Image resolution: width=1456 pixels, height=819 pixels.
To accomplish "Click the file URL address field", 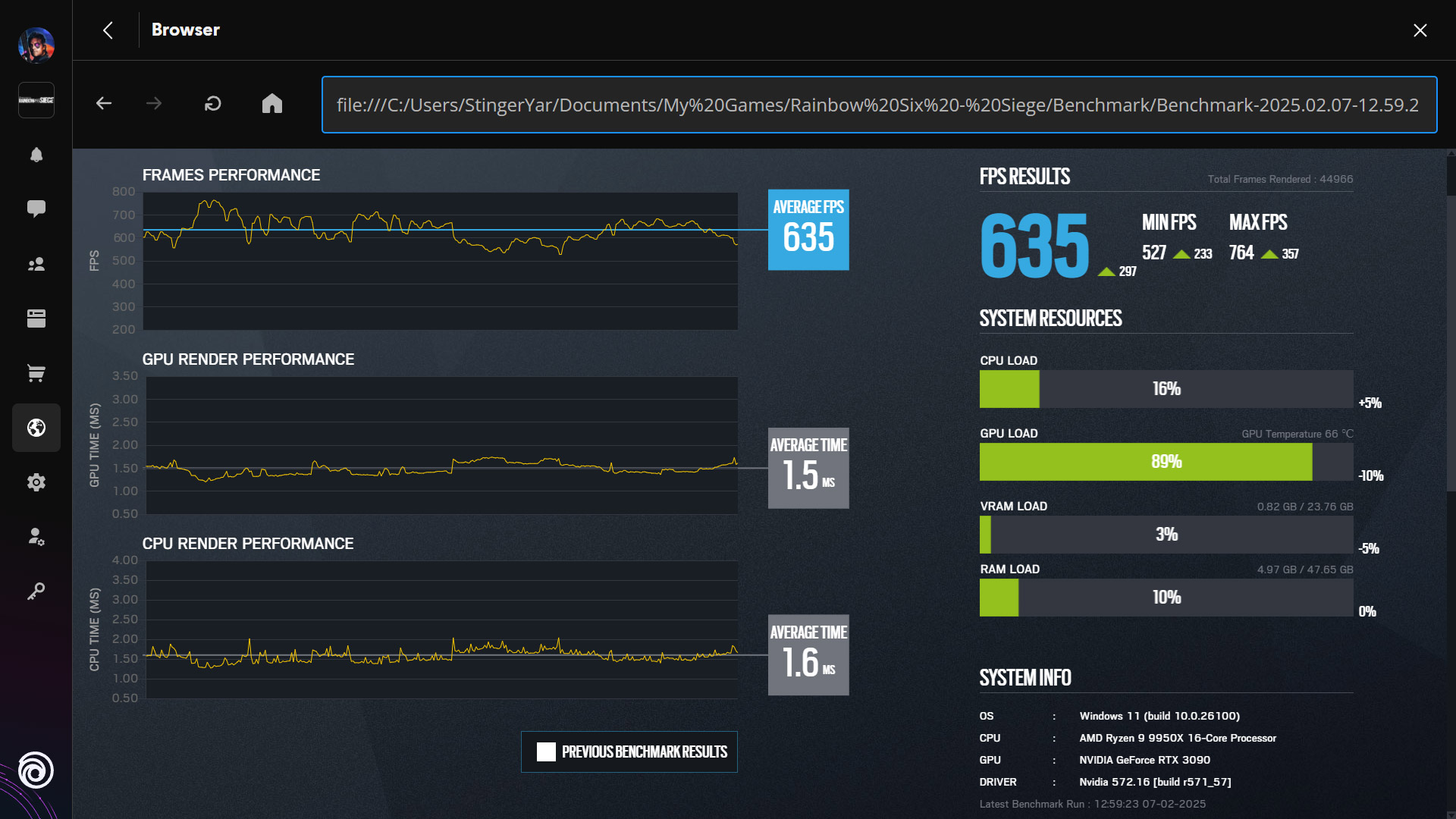I will [x=878, y=105].
